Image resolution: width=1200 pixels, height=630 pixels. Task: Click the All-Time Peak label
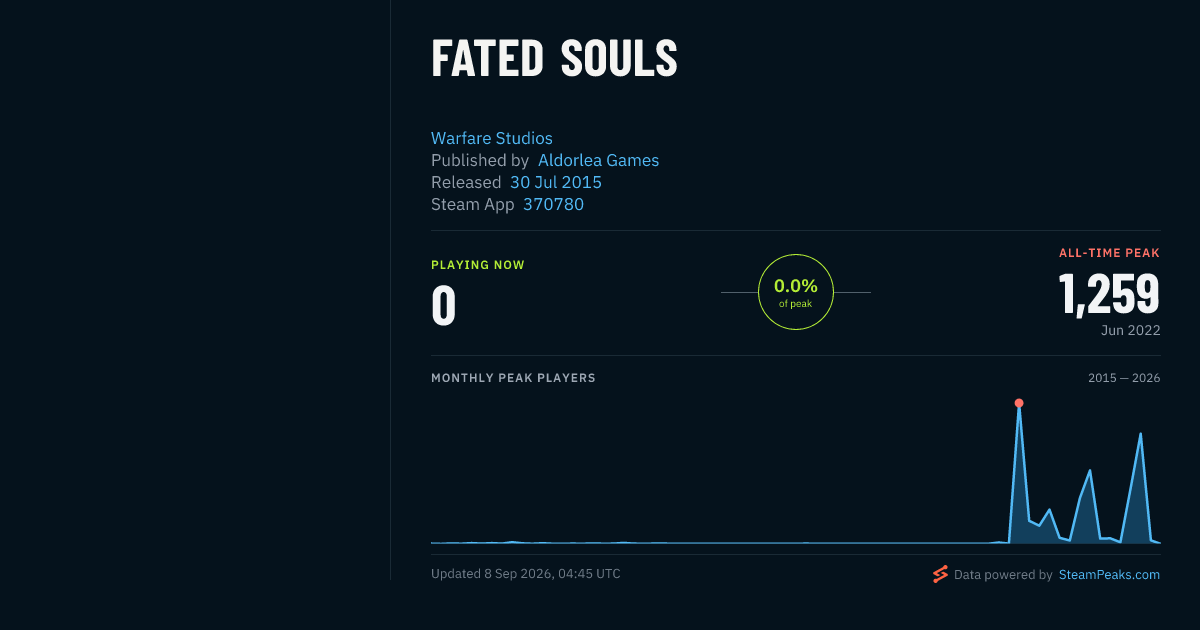[x=1109, y=253]
